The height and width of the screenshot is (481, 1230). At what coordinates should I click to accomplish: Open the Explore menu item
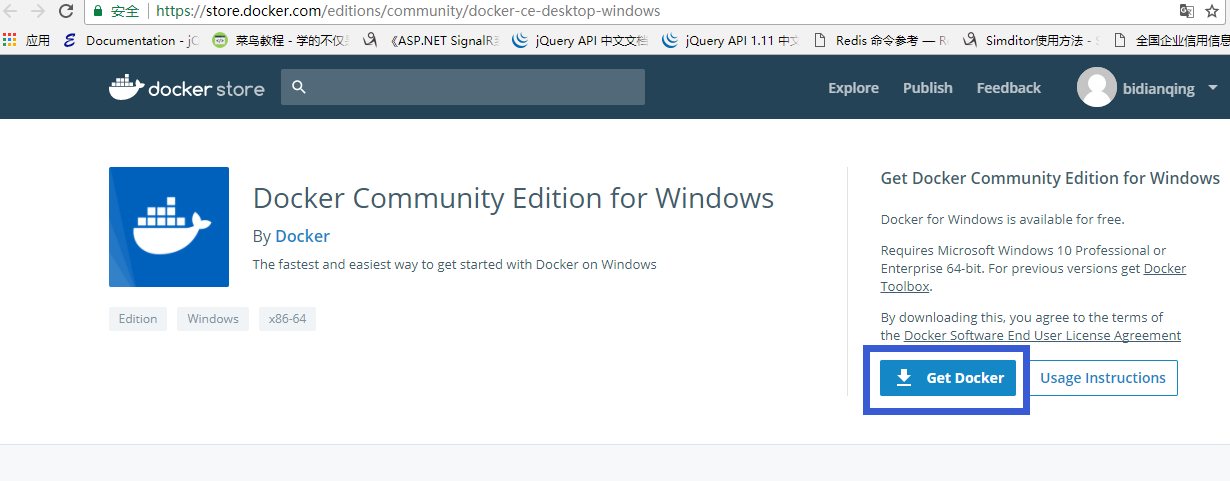(x=853, y=88)
